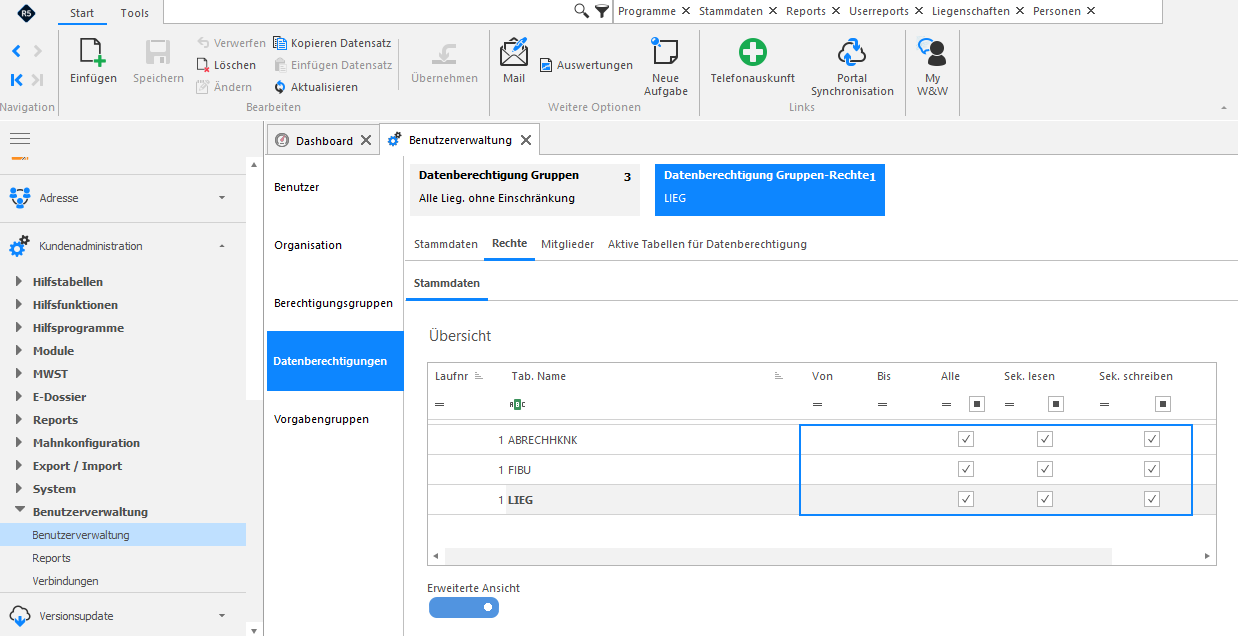This screenshot has width=1238, height=636.
Task: Untick Sek. schreiben checkbox for LIEG
Action: pyautogui.click(x=1152, y=499)
